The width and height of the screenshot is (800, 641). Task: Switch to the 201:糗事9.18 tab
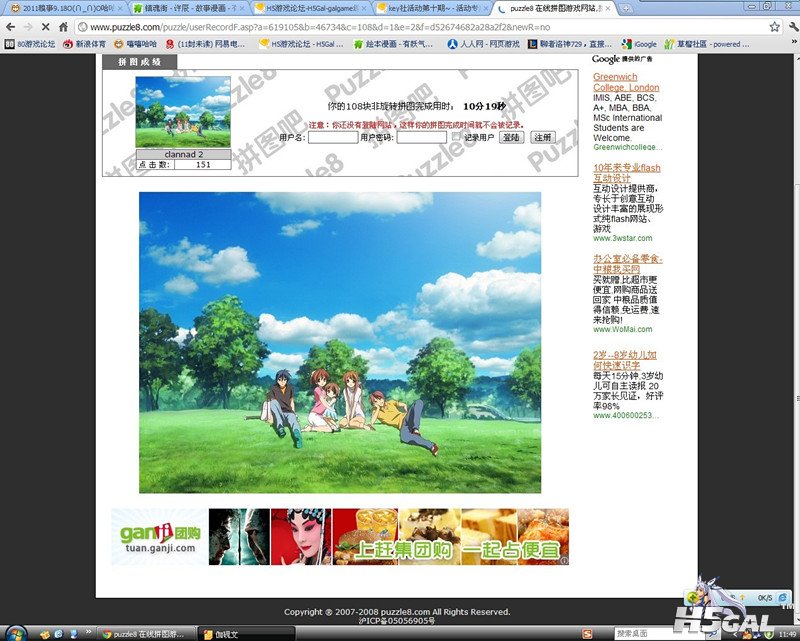[x=64, y=8]
